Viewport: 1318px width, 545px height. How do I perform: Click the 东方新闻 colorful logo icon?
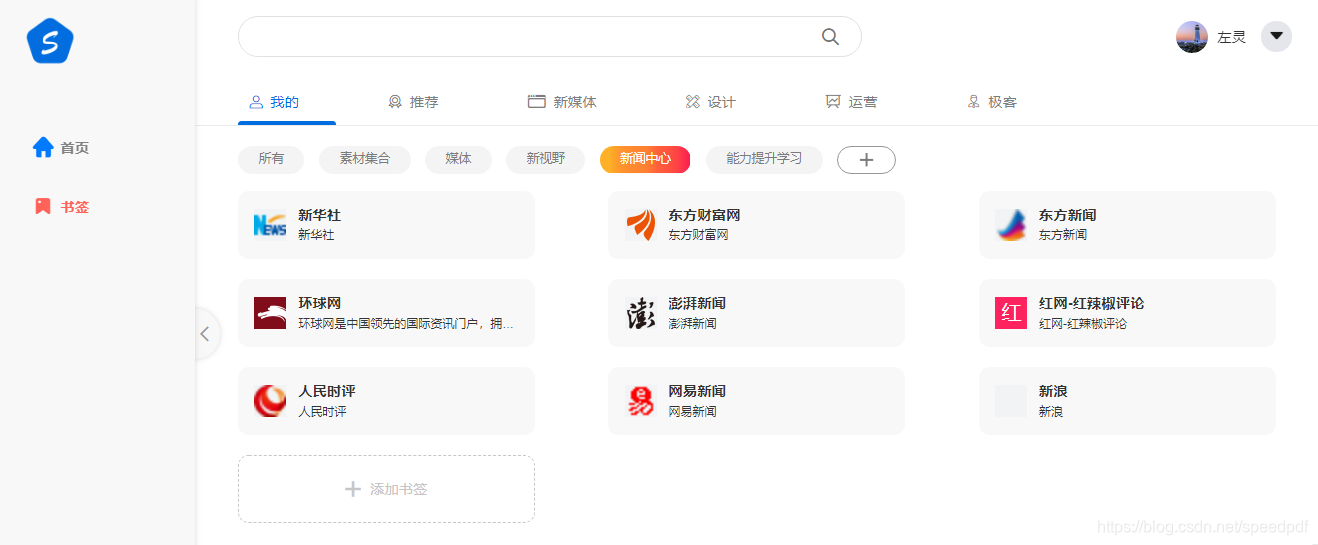1011,225
